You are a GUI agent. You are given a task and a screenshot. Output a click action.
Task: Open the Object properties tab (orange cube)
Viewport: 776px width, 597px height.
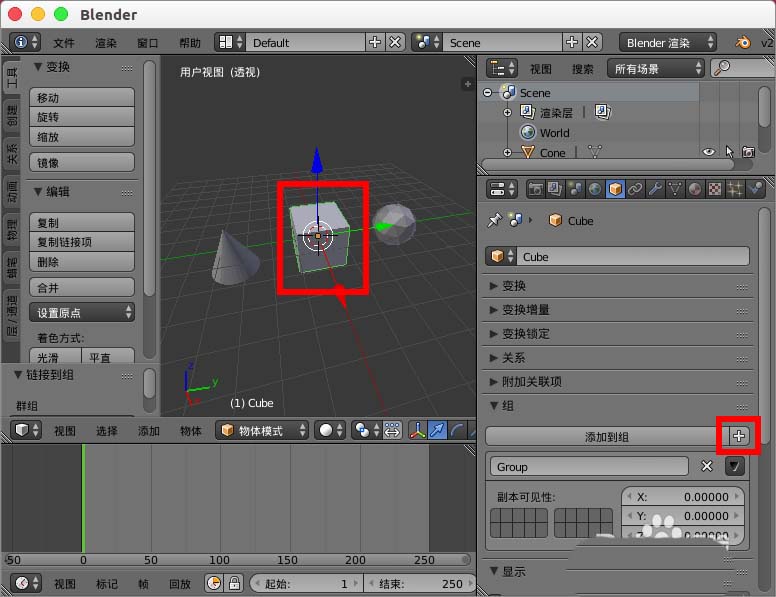[x=615, y=189]
